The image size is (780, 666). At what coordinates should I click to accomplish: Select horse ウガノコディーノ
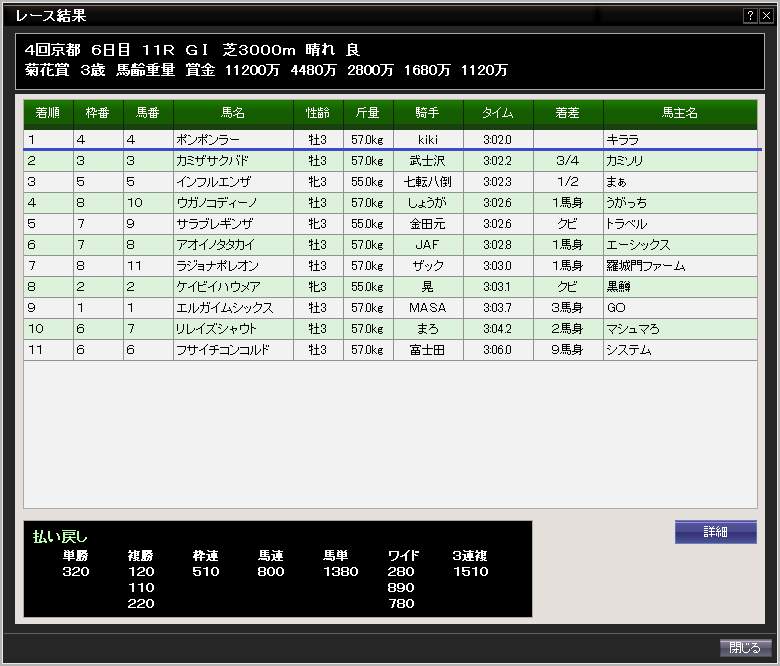[217, 203]
